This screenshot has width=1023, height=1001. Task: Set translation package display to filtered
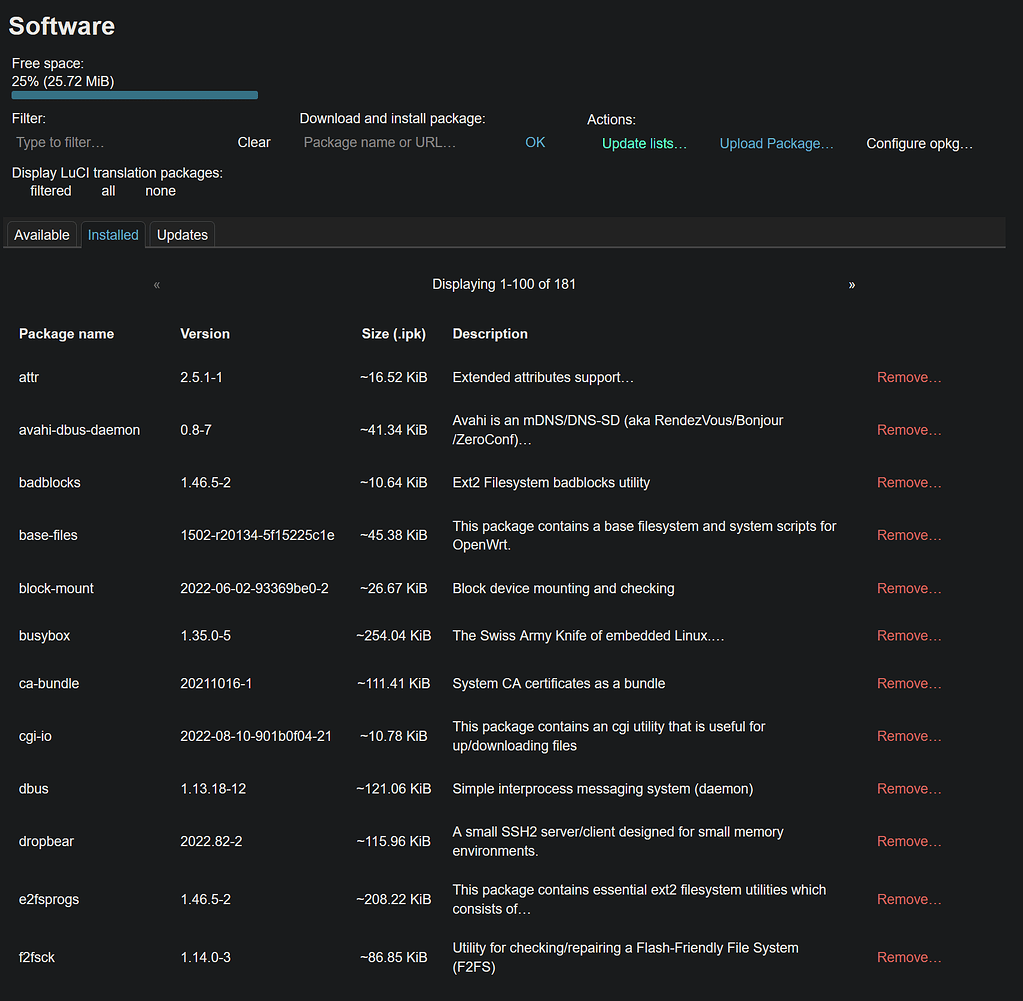pos(50,190)
